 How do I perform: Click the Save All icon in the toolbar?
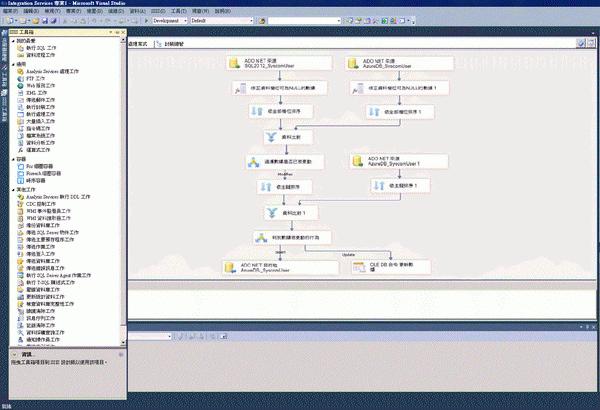[x=54, y=21]
